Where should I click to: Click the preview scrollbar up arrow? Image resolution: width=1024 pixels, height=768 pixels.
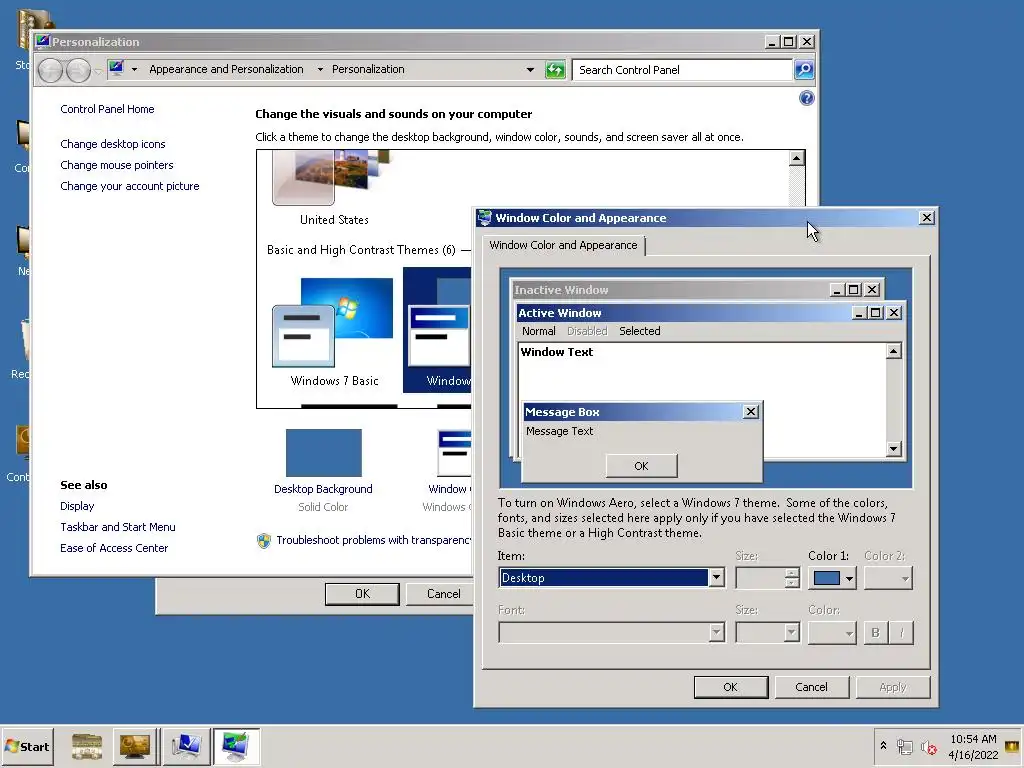[x=894, y=351]
